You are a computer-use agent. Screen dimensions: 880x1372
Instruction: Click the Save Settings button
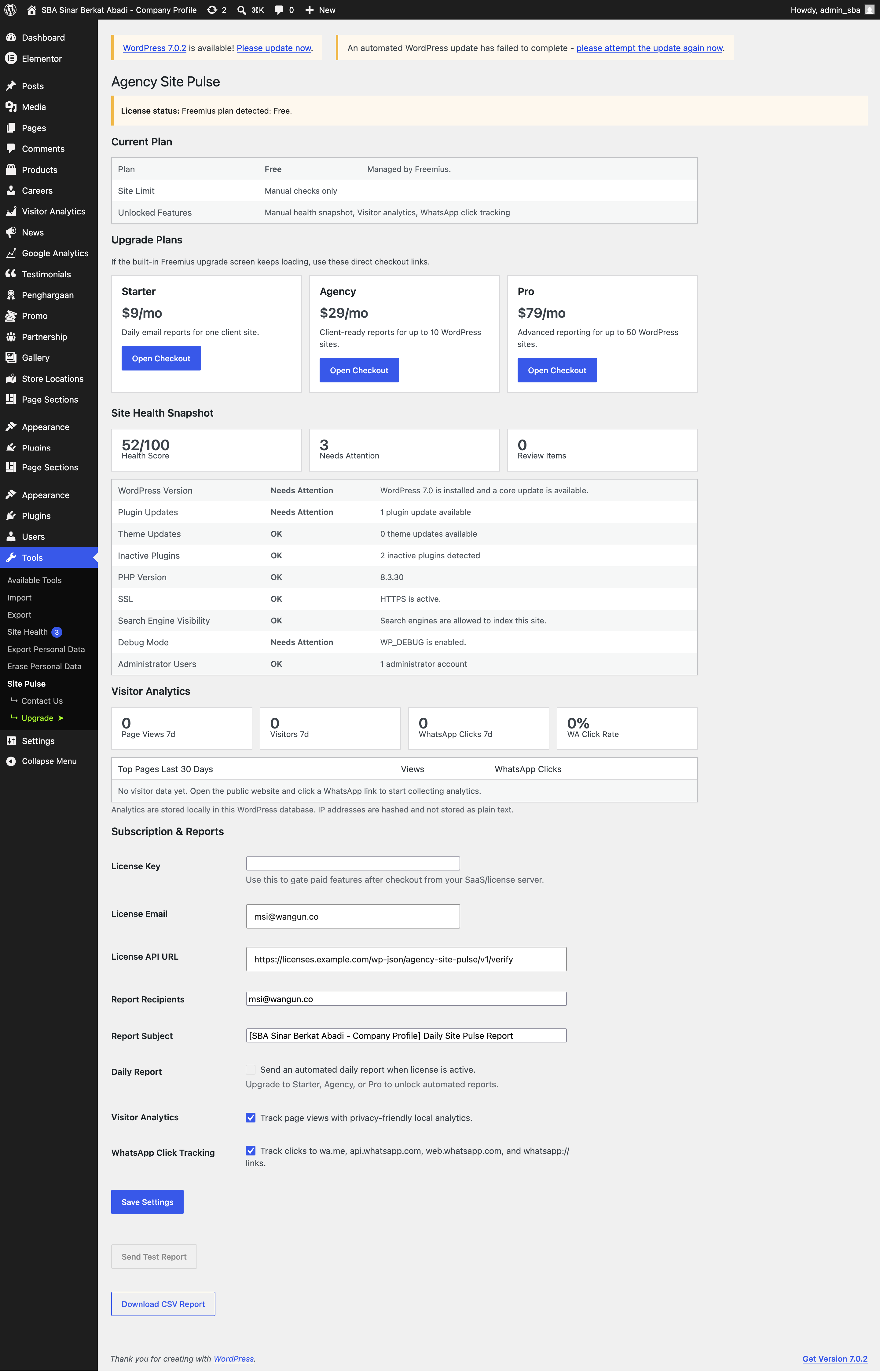tap(147, 1202)
